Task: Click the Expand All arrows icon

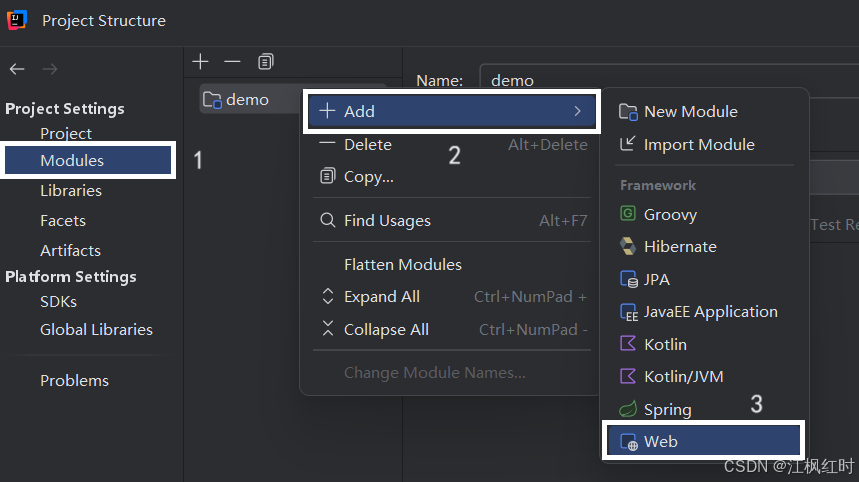Action: pyautogui.click(x=328, y=296)
